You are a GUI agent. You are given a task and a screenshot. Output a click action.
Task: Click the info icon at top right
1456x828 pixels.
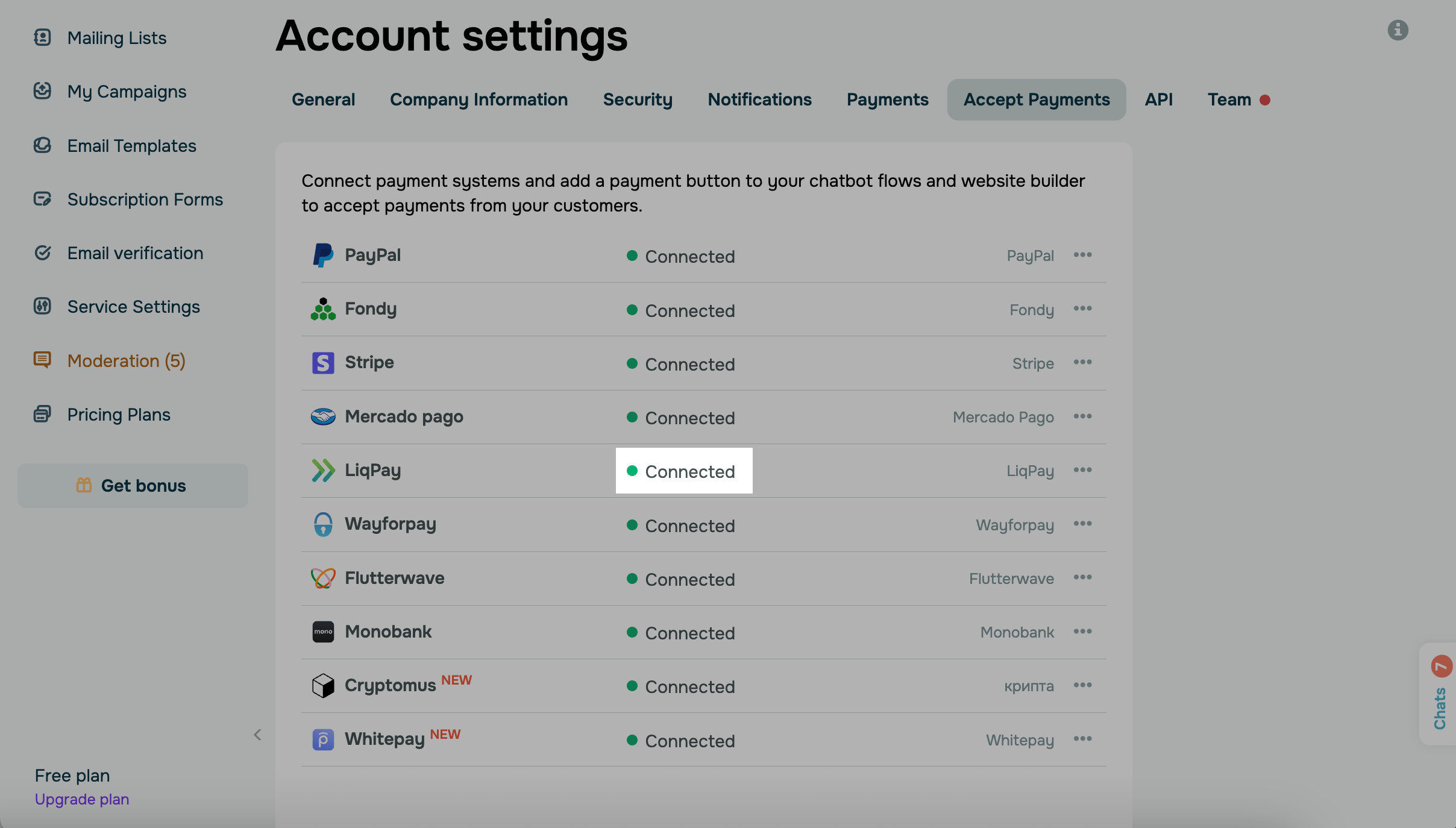1398,30
